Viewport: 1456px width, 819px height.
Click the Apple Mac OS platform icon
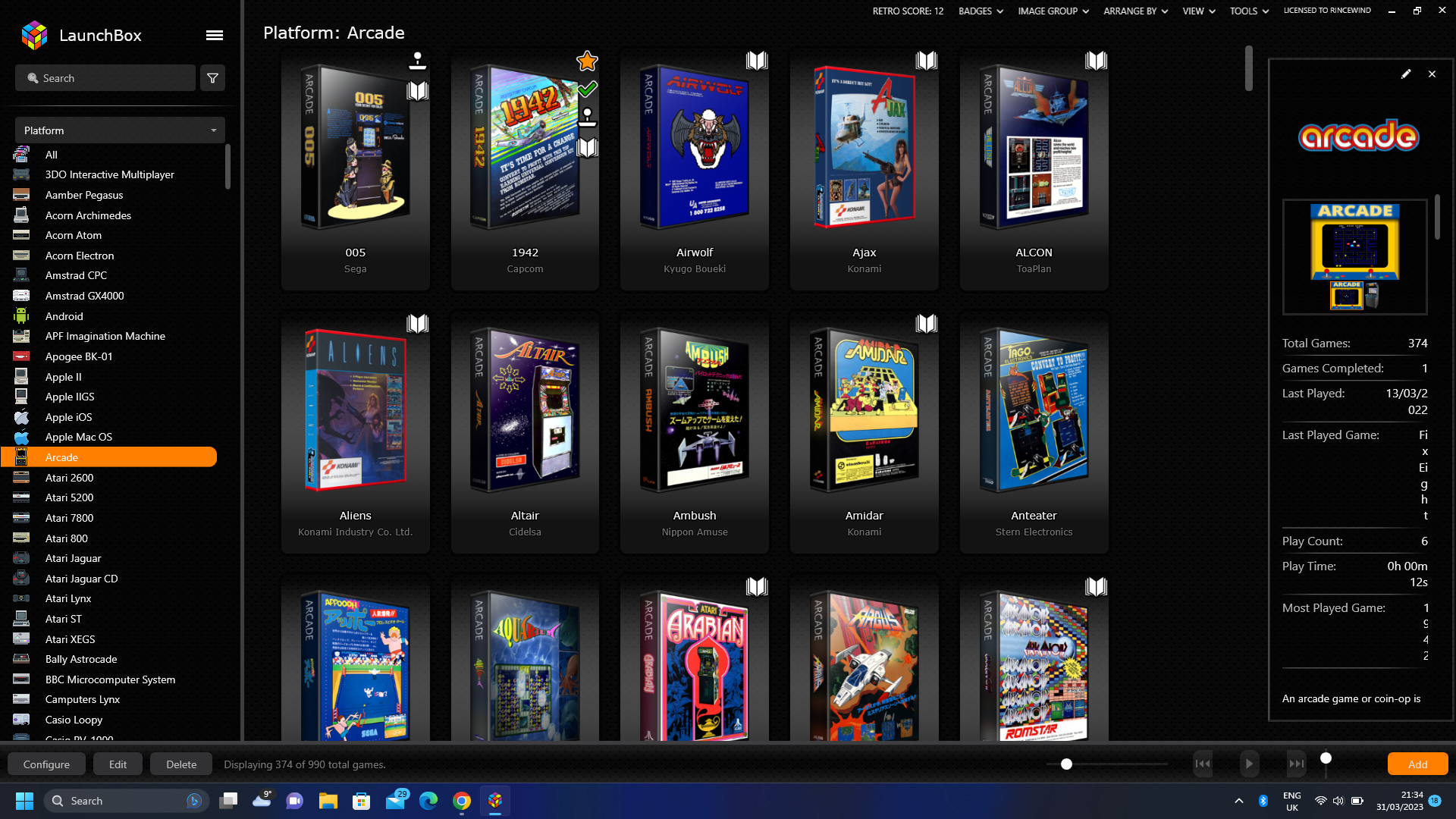tap(21, 437)
